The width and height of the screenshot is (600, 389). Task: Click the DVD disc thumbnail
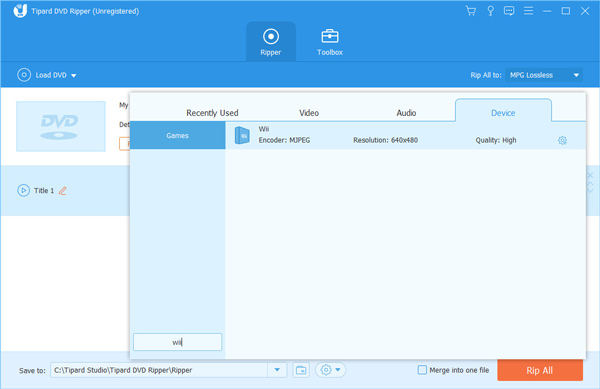point(61,126)
